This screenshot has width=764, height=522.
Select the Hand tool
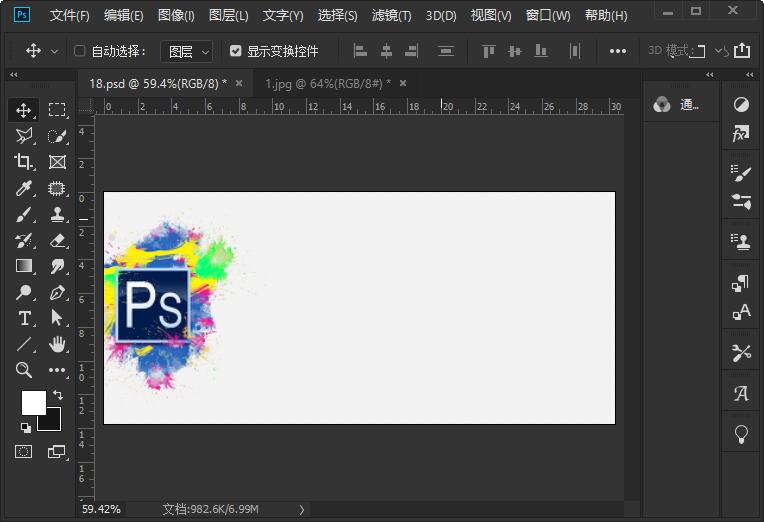point(57,345)
